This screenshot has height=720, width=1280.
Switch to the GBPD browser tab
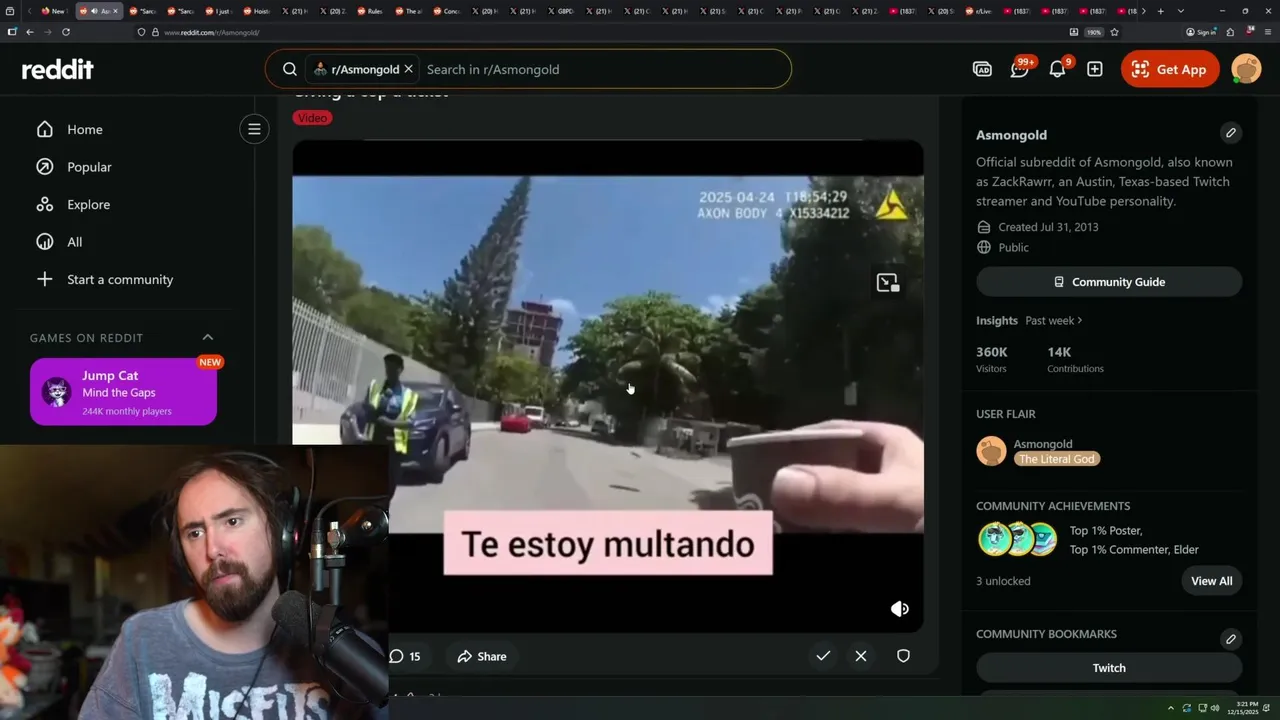562,11
